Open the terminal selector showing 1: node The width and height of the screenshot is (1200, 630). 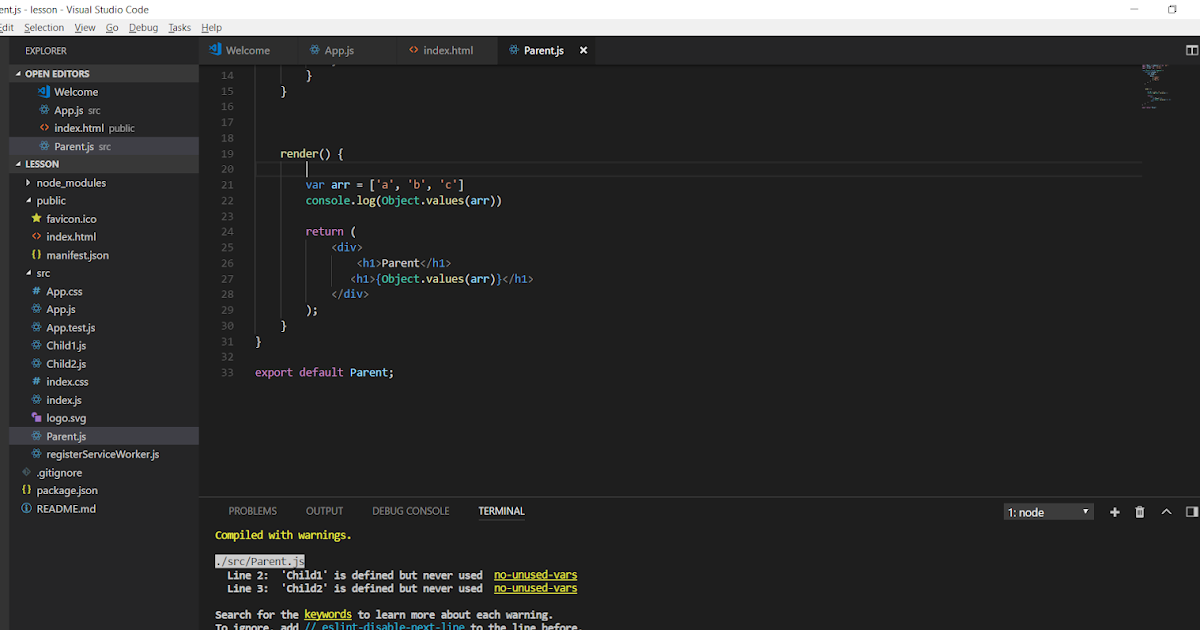(x=1048, y=511)
